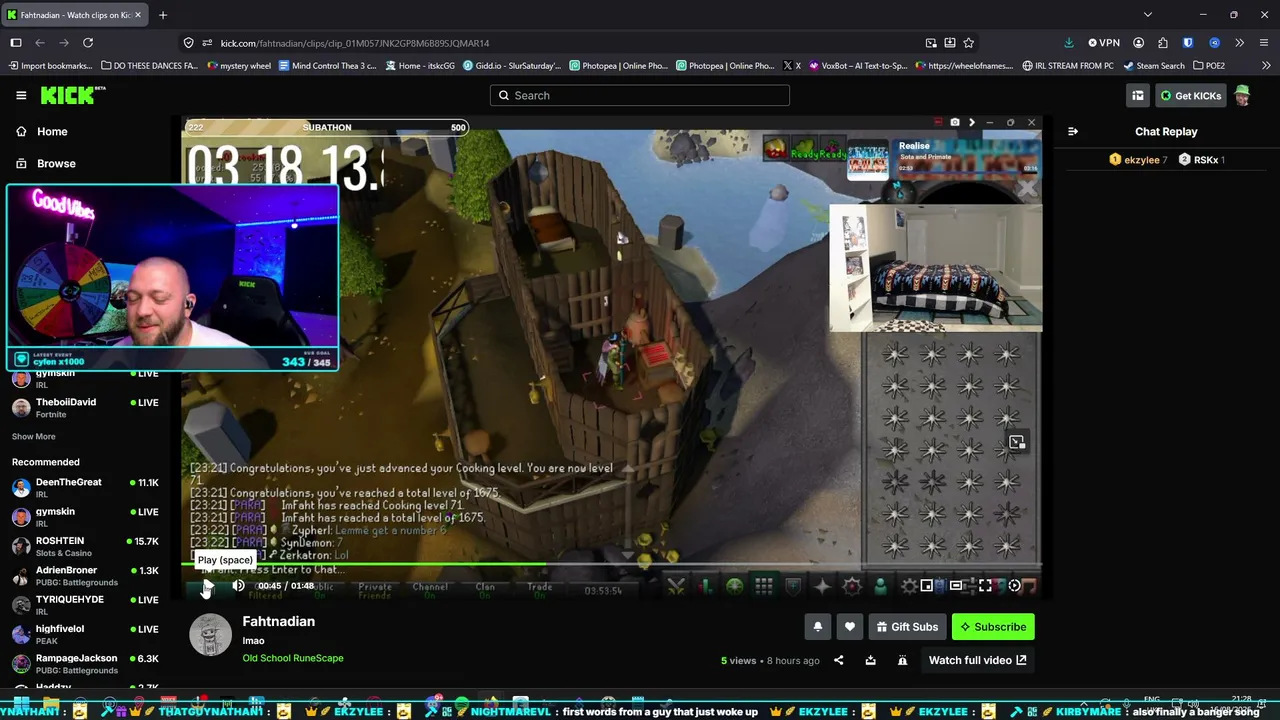Open the IRL STREAM FROM PC bookmark
The height and width of the screenshot is (720, 1280).
(1068, 66)
